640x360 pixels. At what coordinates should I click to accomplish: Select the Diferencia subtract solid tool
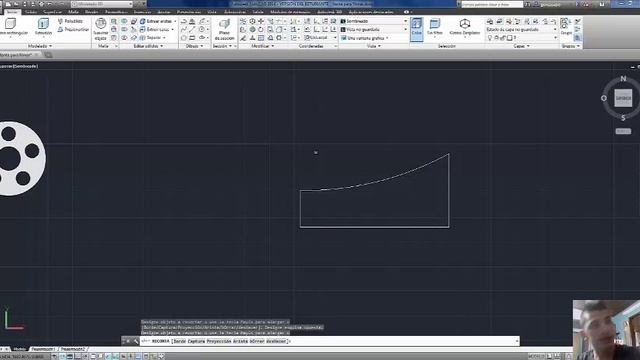point(124,29)
